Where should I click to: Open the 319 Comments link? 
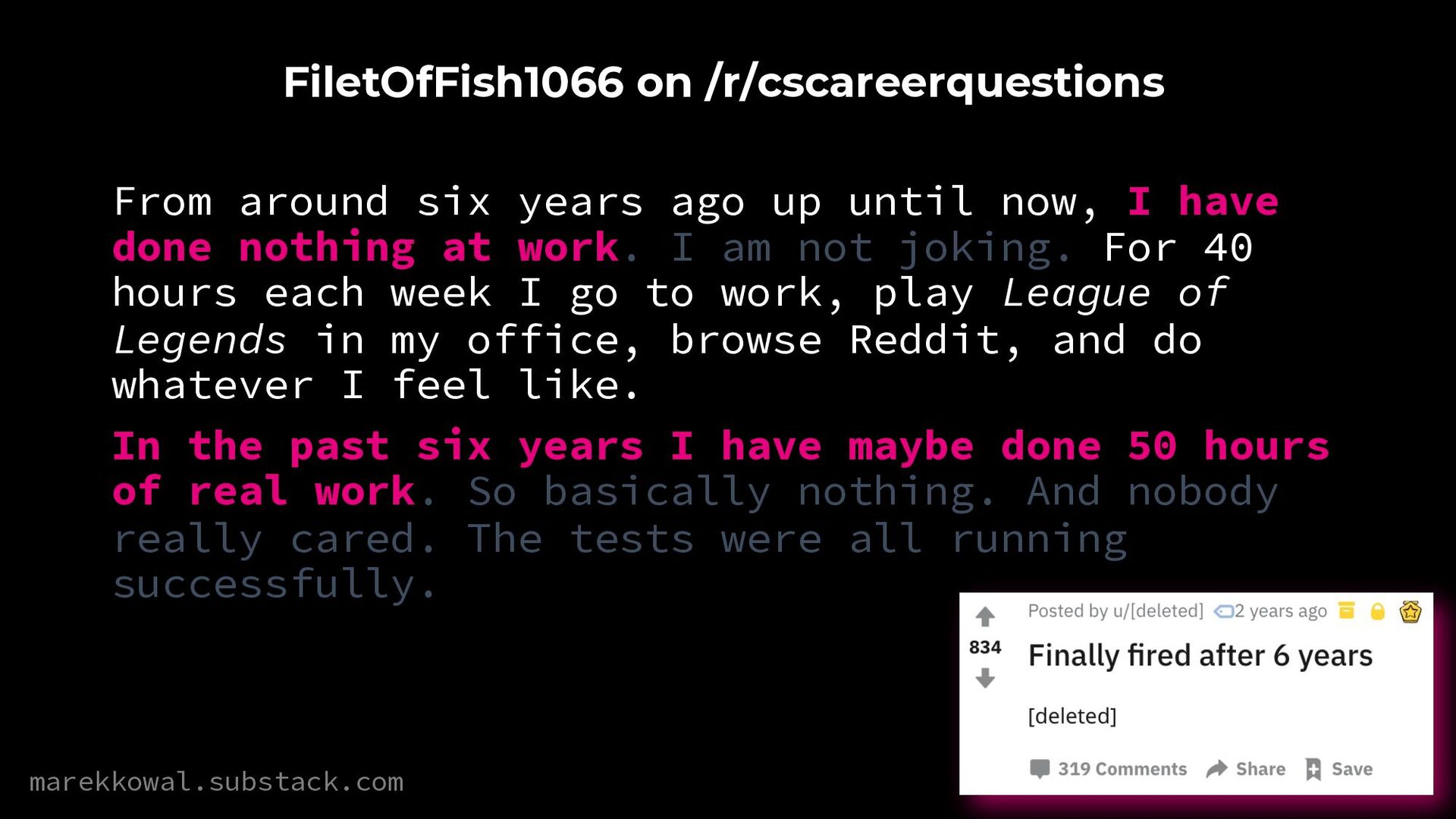[1122, 769]
